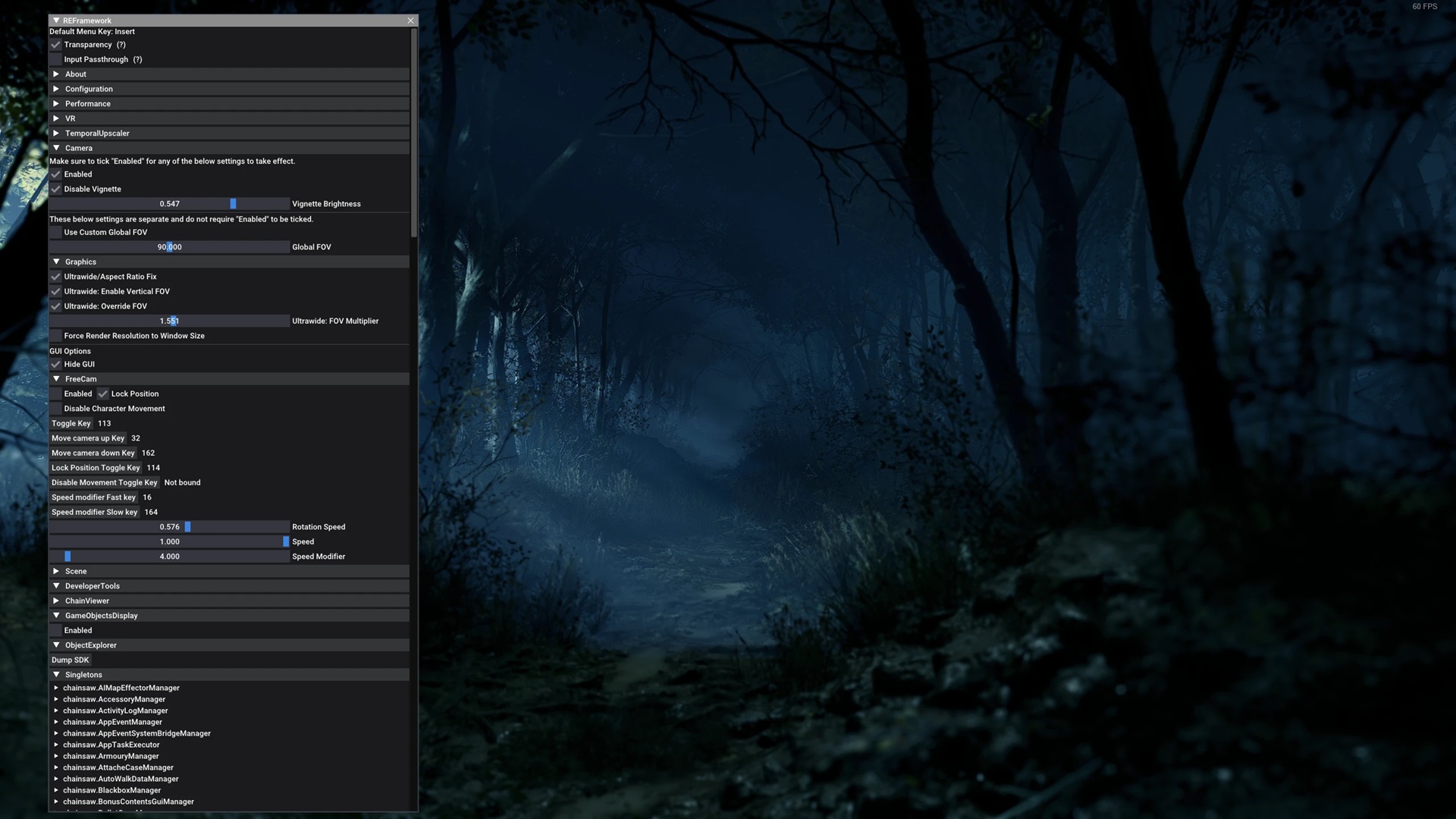Expand the chainsaw.AccessoryManager tree arrow
The height and width of the screenshot is (819, 1456).
pos(56,699)
